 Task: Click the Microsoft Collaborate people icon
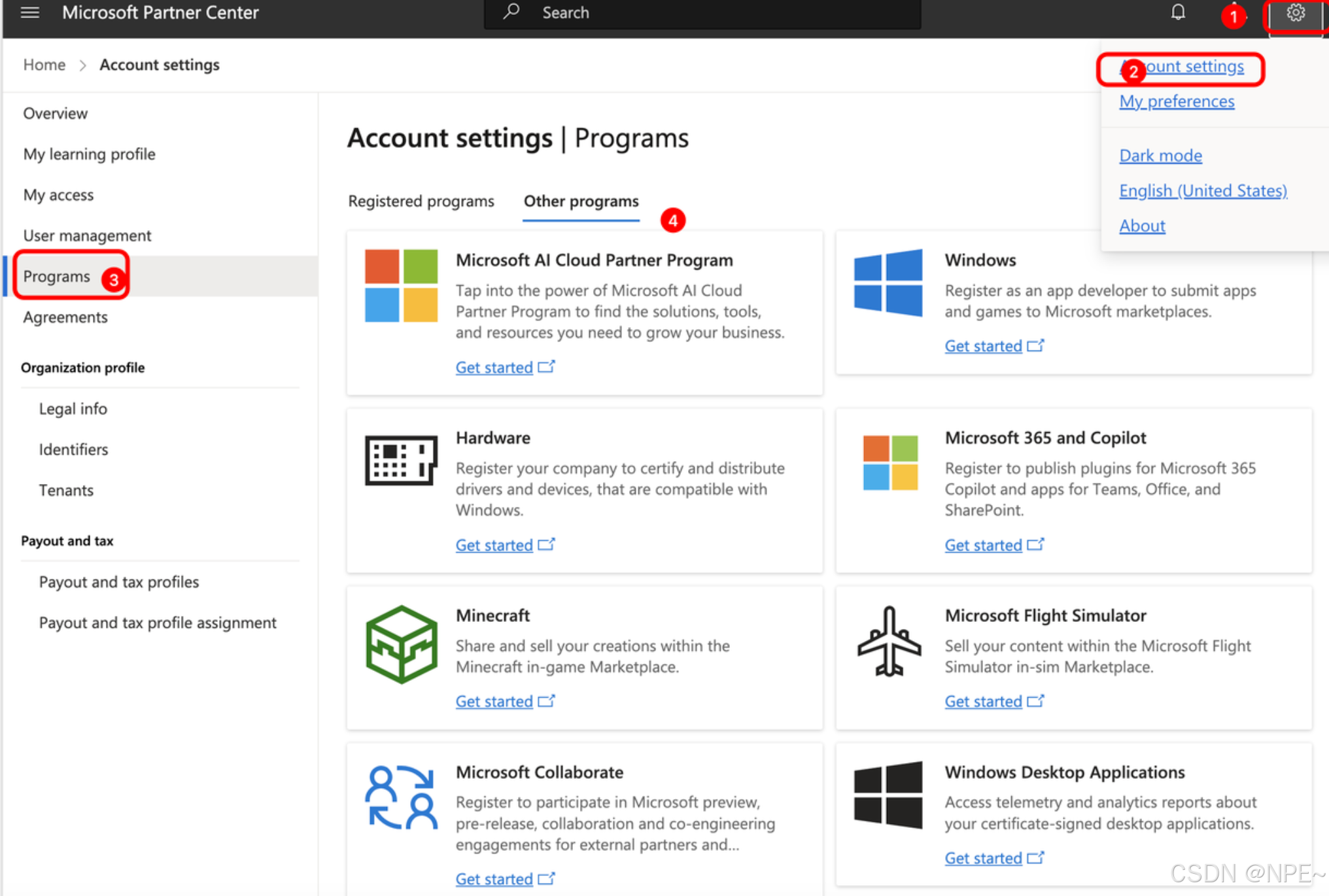click(x=401, y=797)
